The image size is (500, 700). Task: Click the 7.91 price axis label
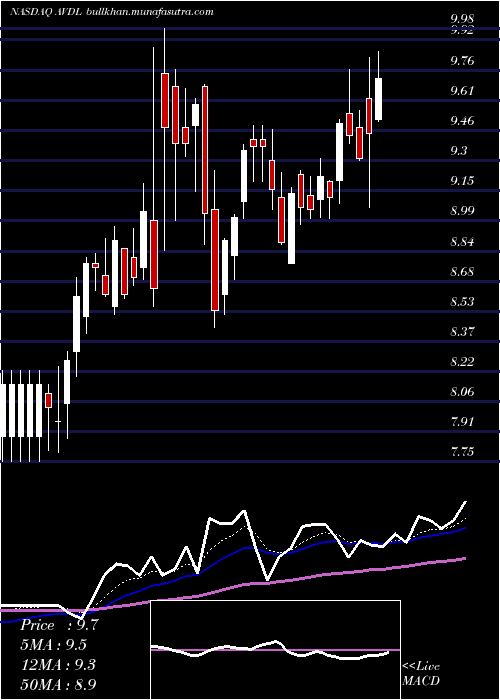462,421
